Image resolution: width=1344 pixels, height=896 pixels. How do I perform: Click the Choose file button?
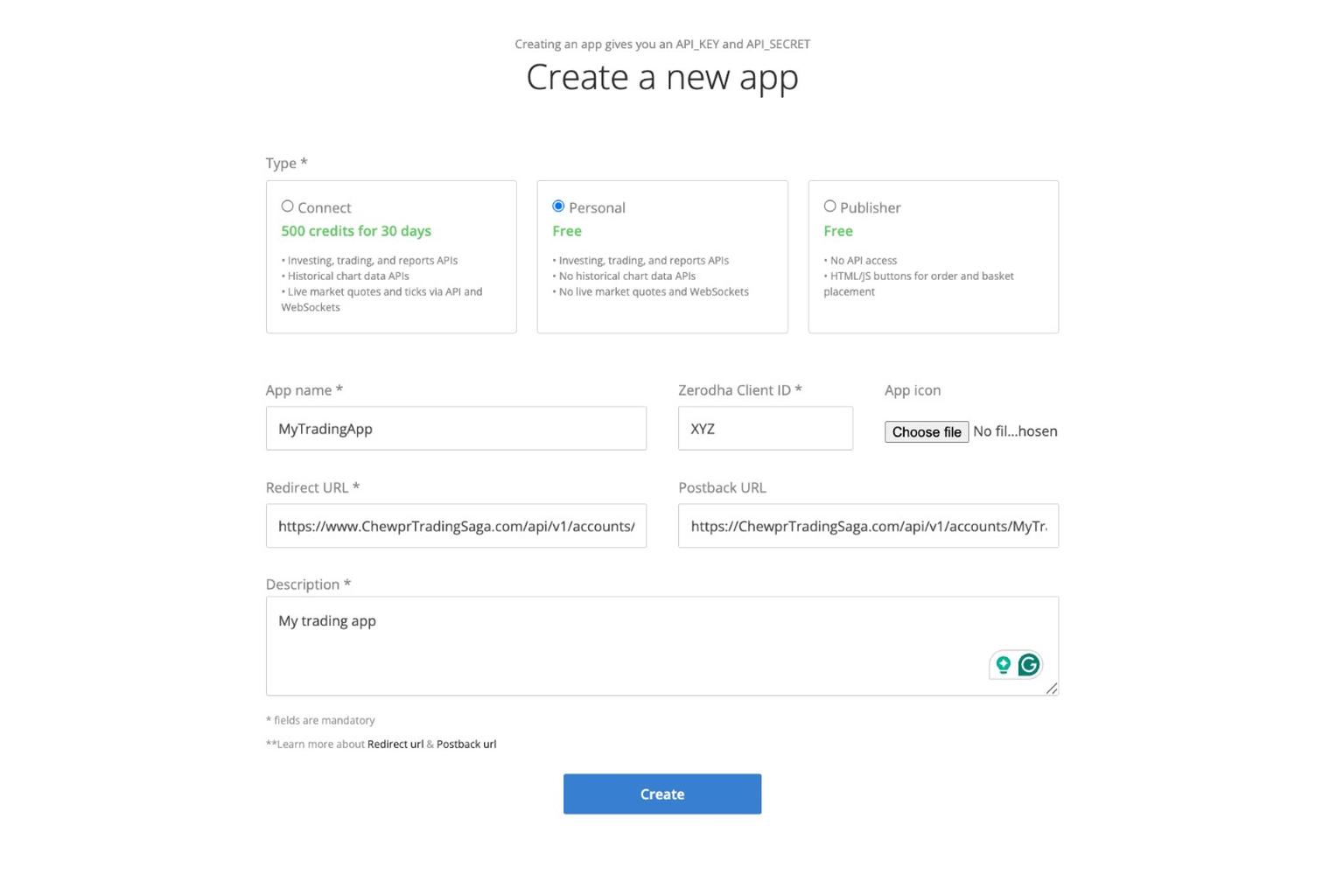click(x=927, y=432)
